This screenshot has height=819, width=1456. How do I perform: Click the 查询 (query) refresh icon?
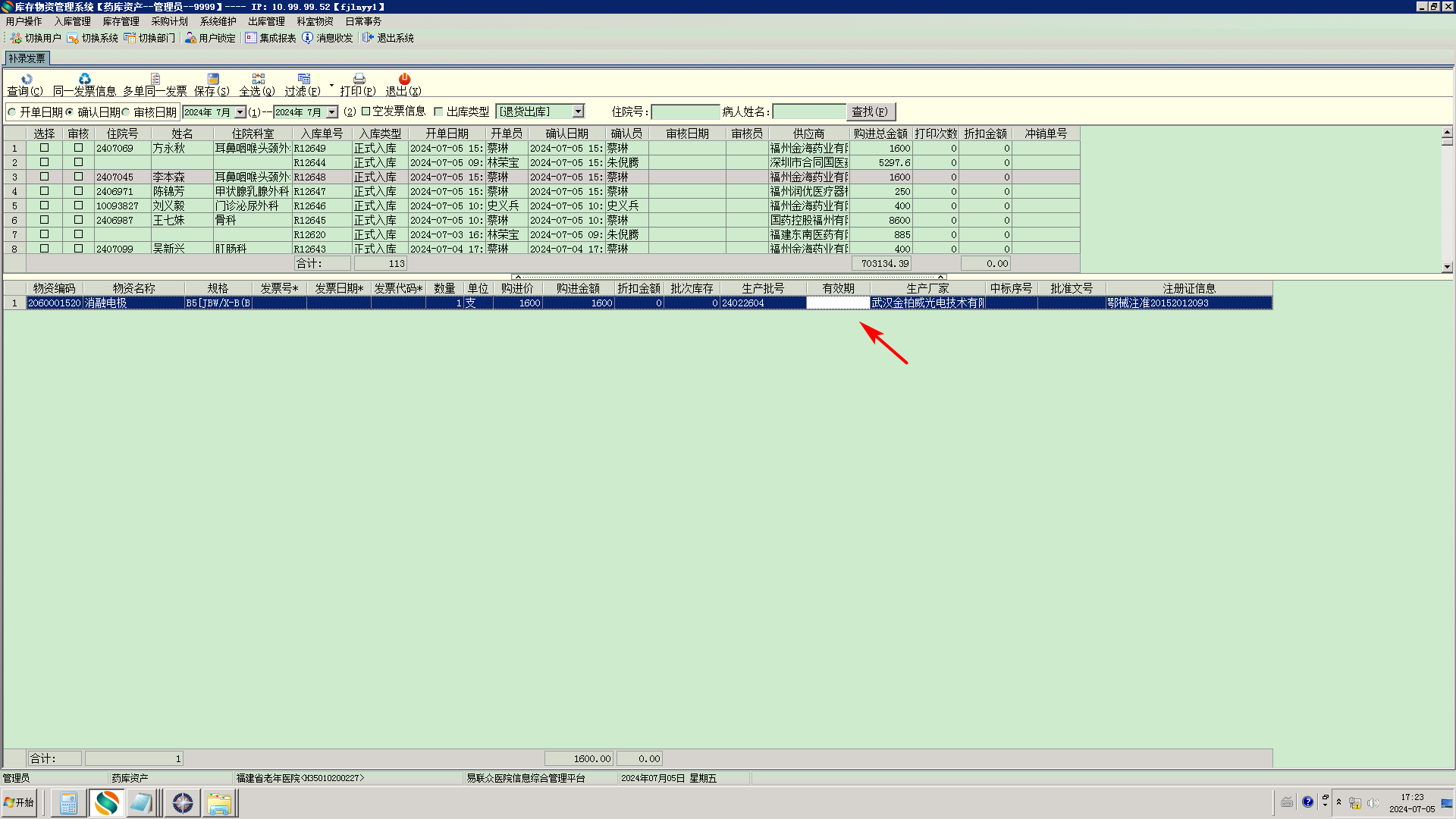point(27,79)
